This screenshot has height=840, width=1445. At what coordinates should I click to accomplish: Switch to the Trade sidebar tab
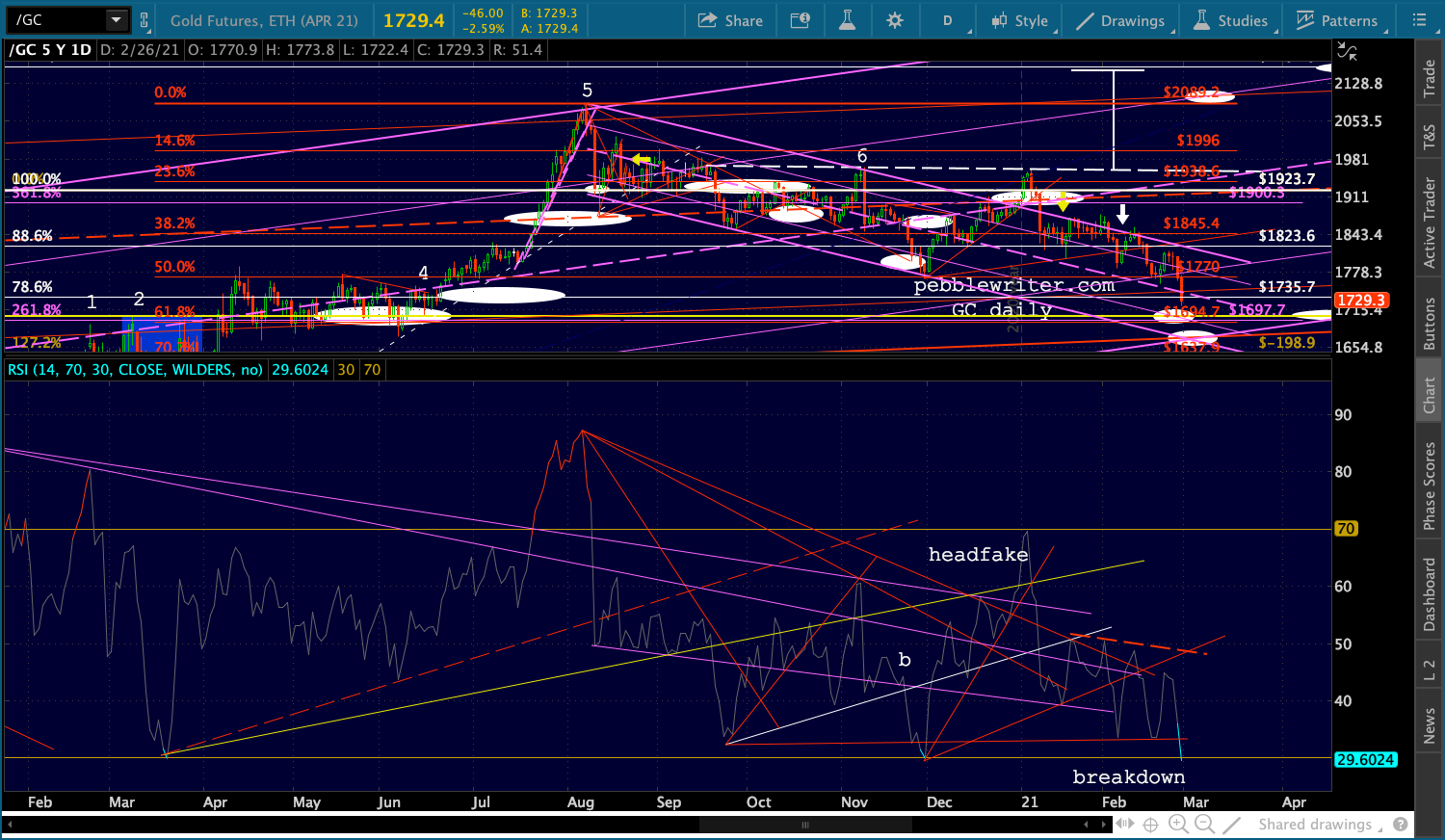pos(1430,79)
